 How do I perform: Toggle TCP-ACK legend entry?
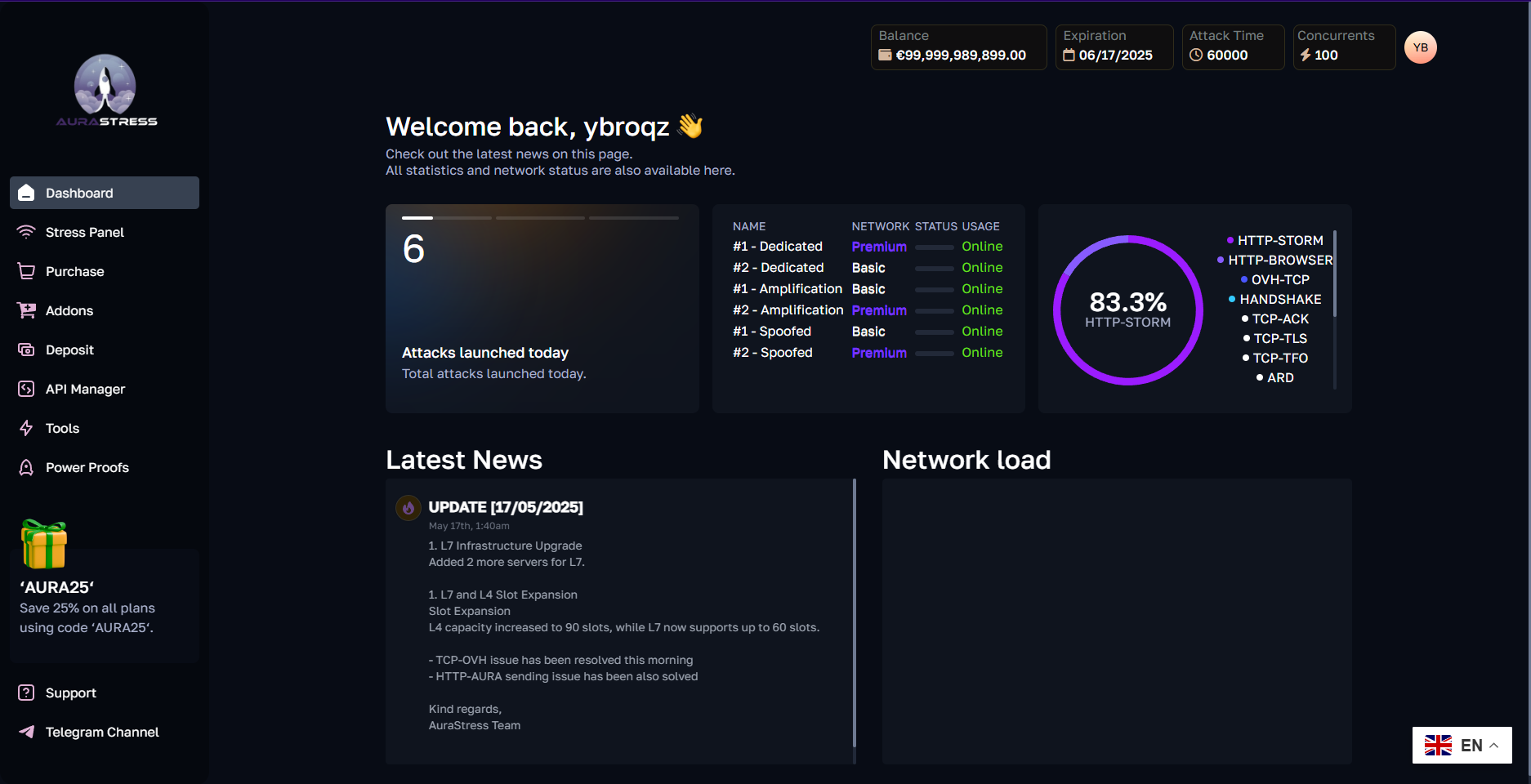tap(1274, 318)
